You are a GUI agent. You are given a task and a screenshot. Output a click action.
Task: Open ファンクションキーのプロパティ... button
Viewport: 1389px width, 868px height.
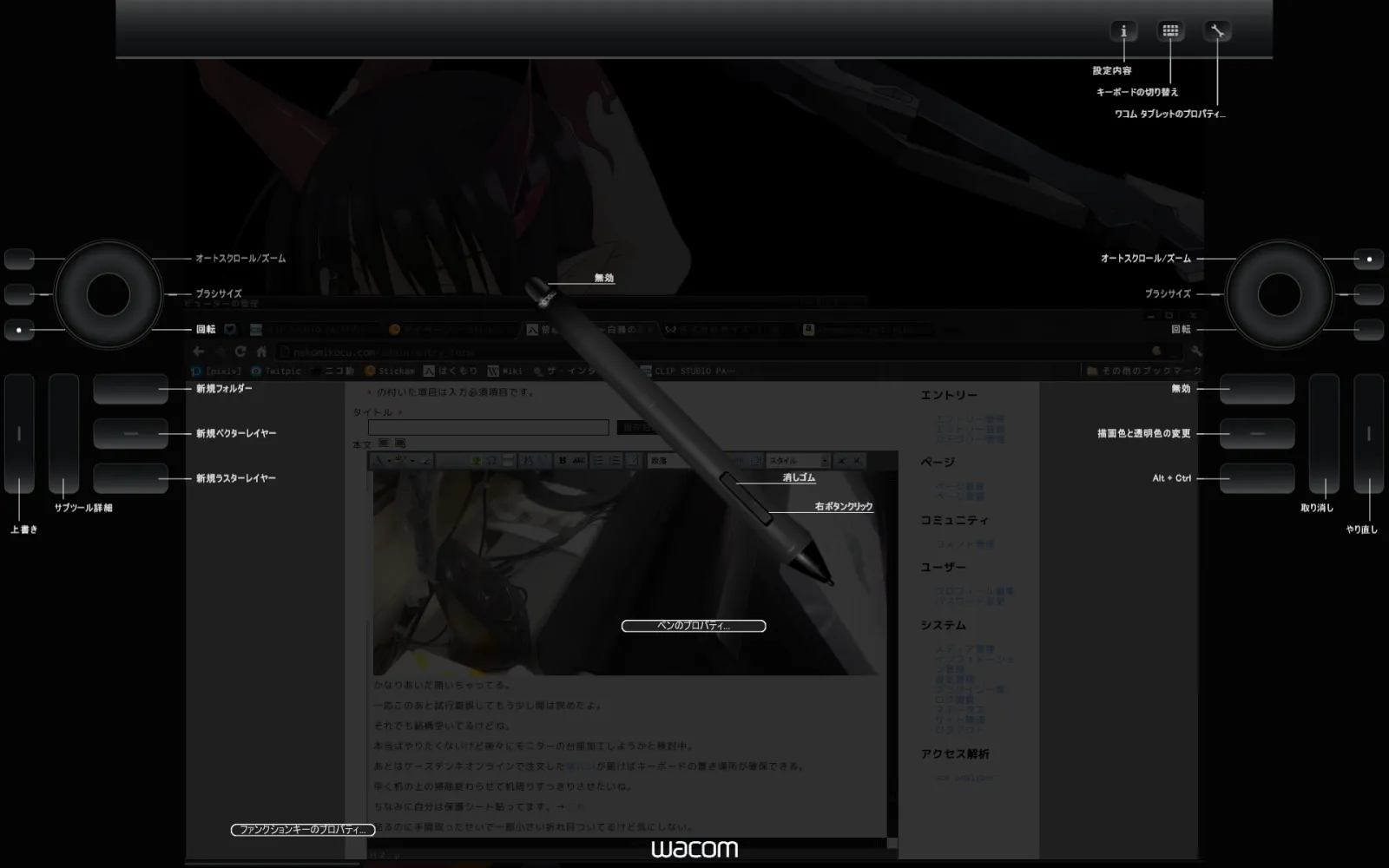click(x=302, y=830)
